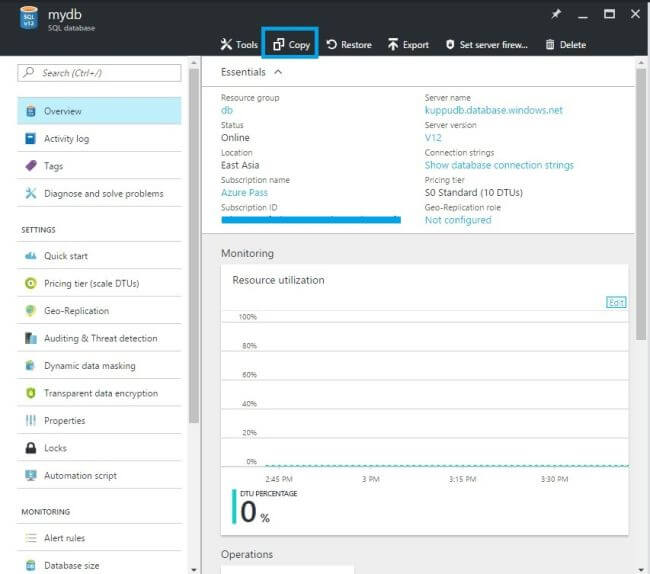650x574 pixels.
Task: Open Activity log in sidebar
Action: [x=99, y=138]
